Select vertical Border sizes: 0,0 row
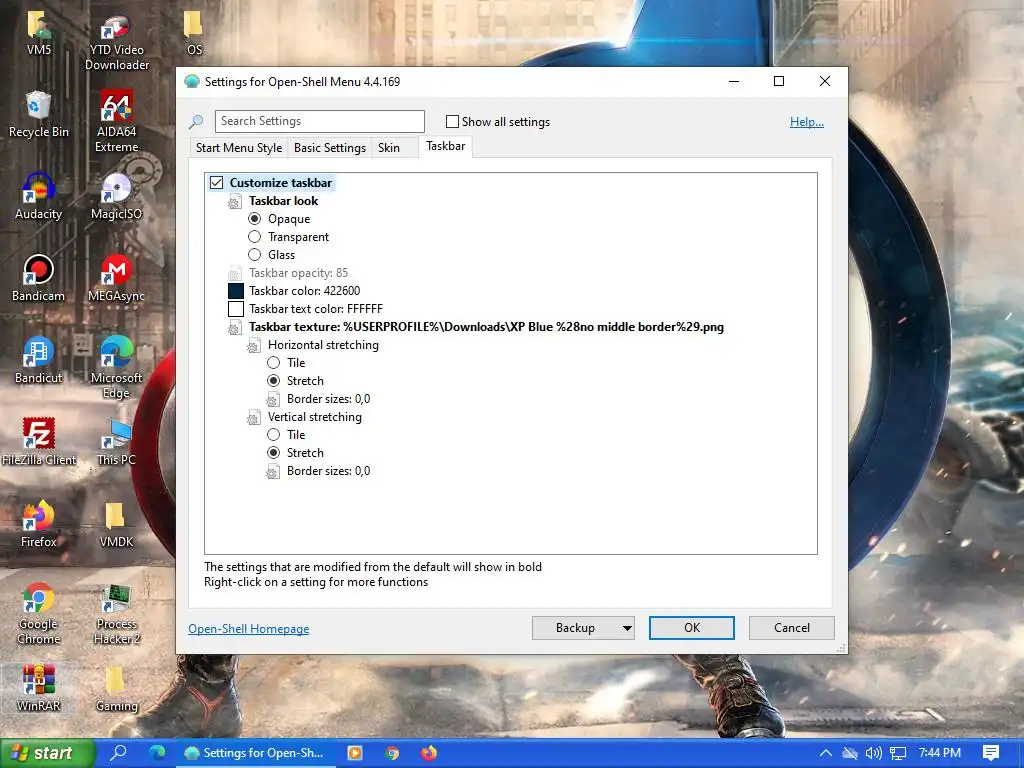1024x768 pixels. [319, 471]
